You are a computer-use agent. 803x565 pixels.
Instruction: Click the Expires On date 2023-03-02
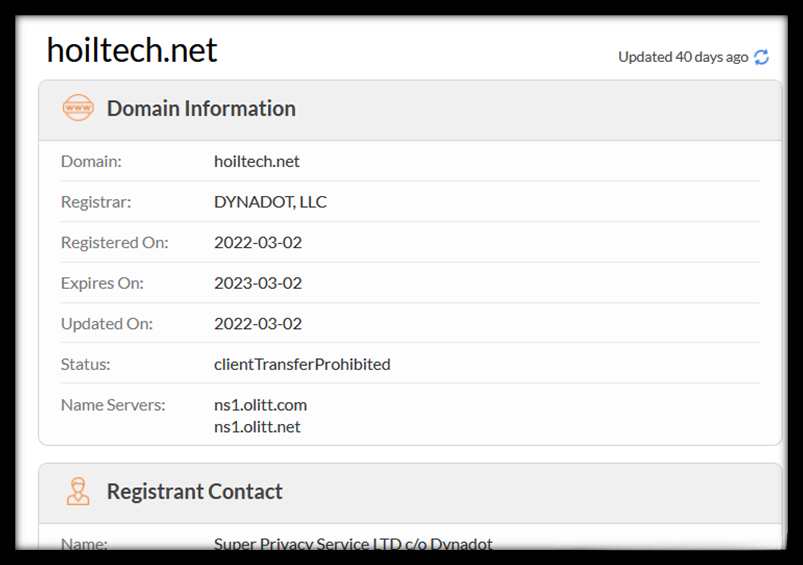click(x=258, y=283)
